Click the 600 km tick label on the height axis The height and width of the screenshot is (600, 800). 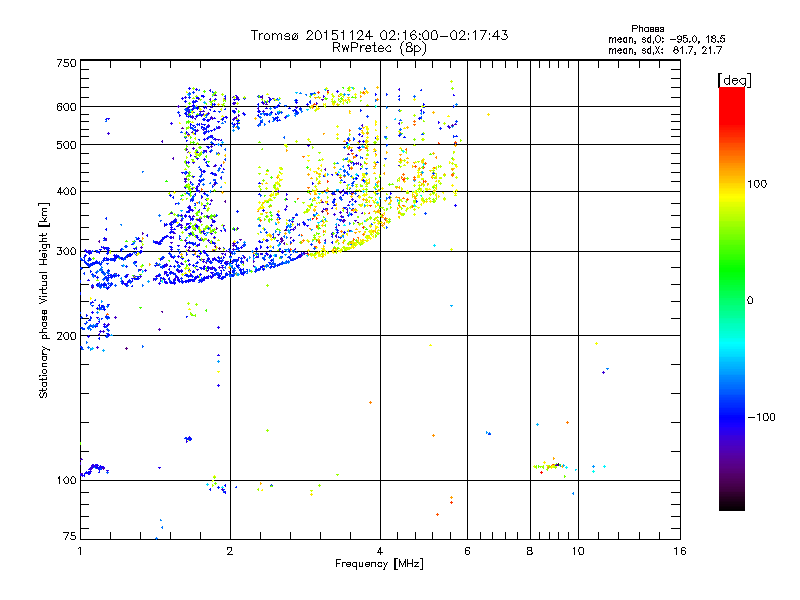[x=66, y=107]
